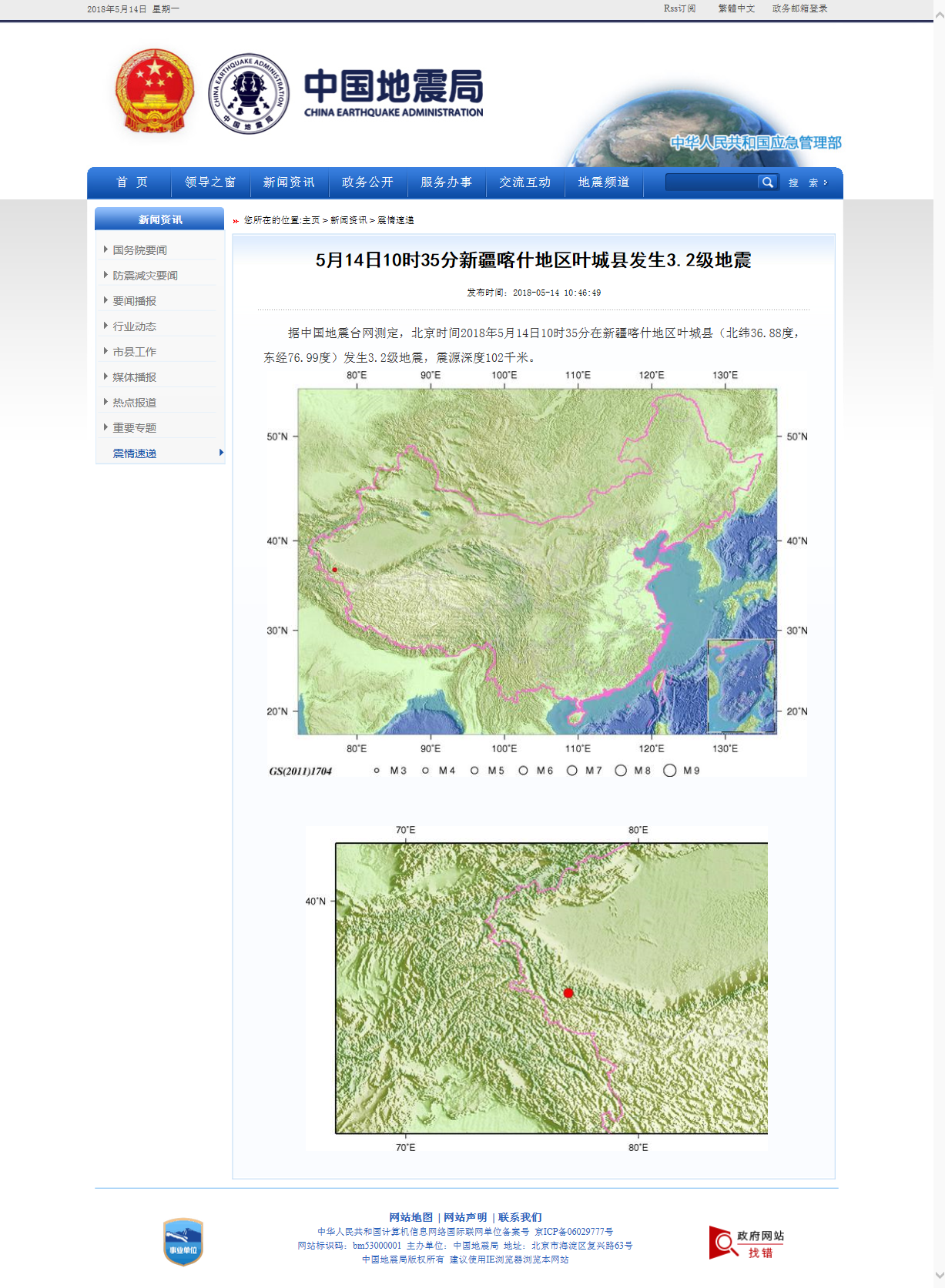
Task: Select 市县工作 in sidebar
Action: click(134, 352)
